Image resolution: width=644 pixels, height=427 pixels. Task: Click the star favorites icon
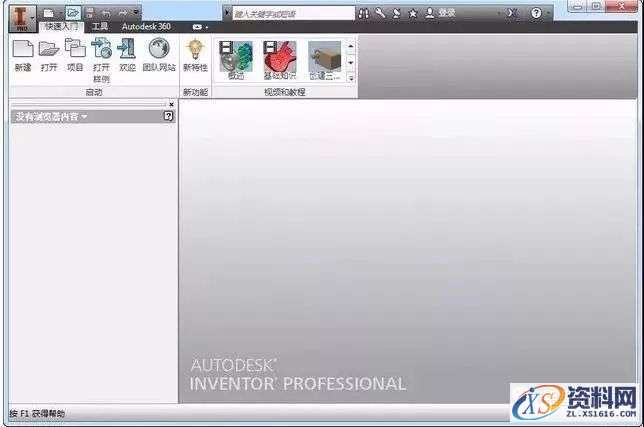(412, 14)
